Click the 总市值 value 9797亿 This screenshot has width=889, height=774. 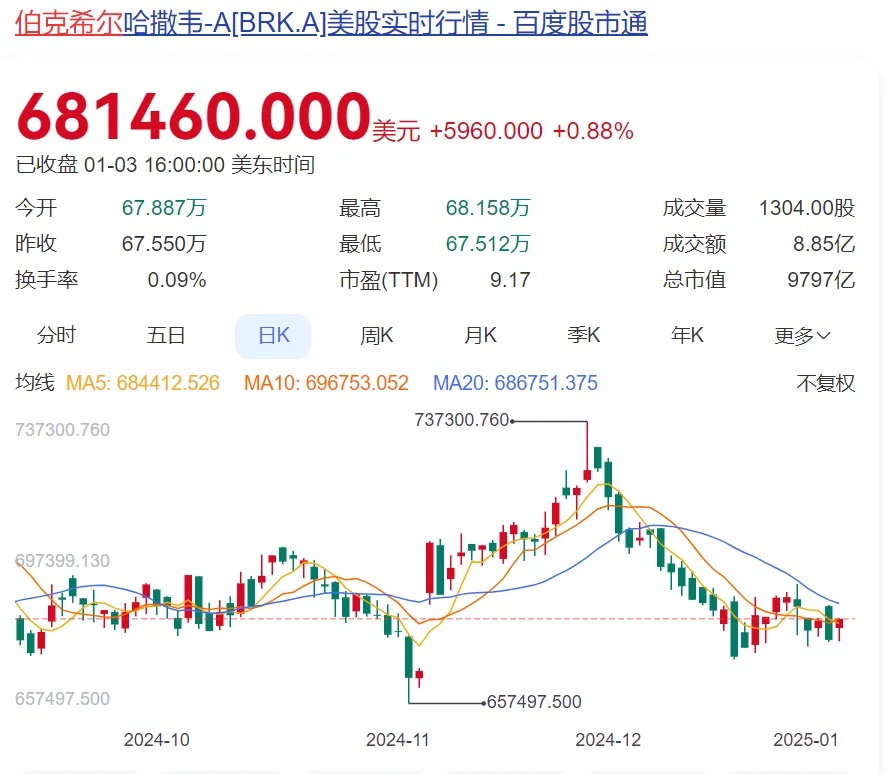pos(821,280)
